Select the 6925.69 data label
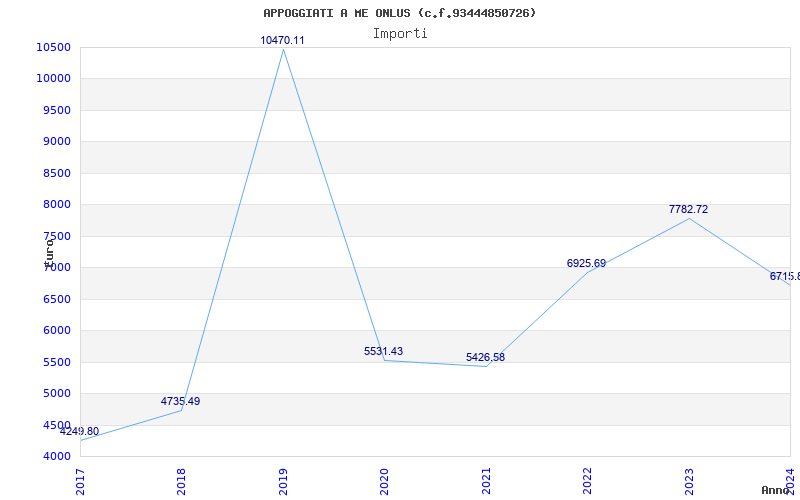This screenshot has width=800, height=500. [586, 264]
